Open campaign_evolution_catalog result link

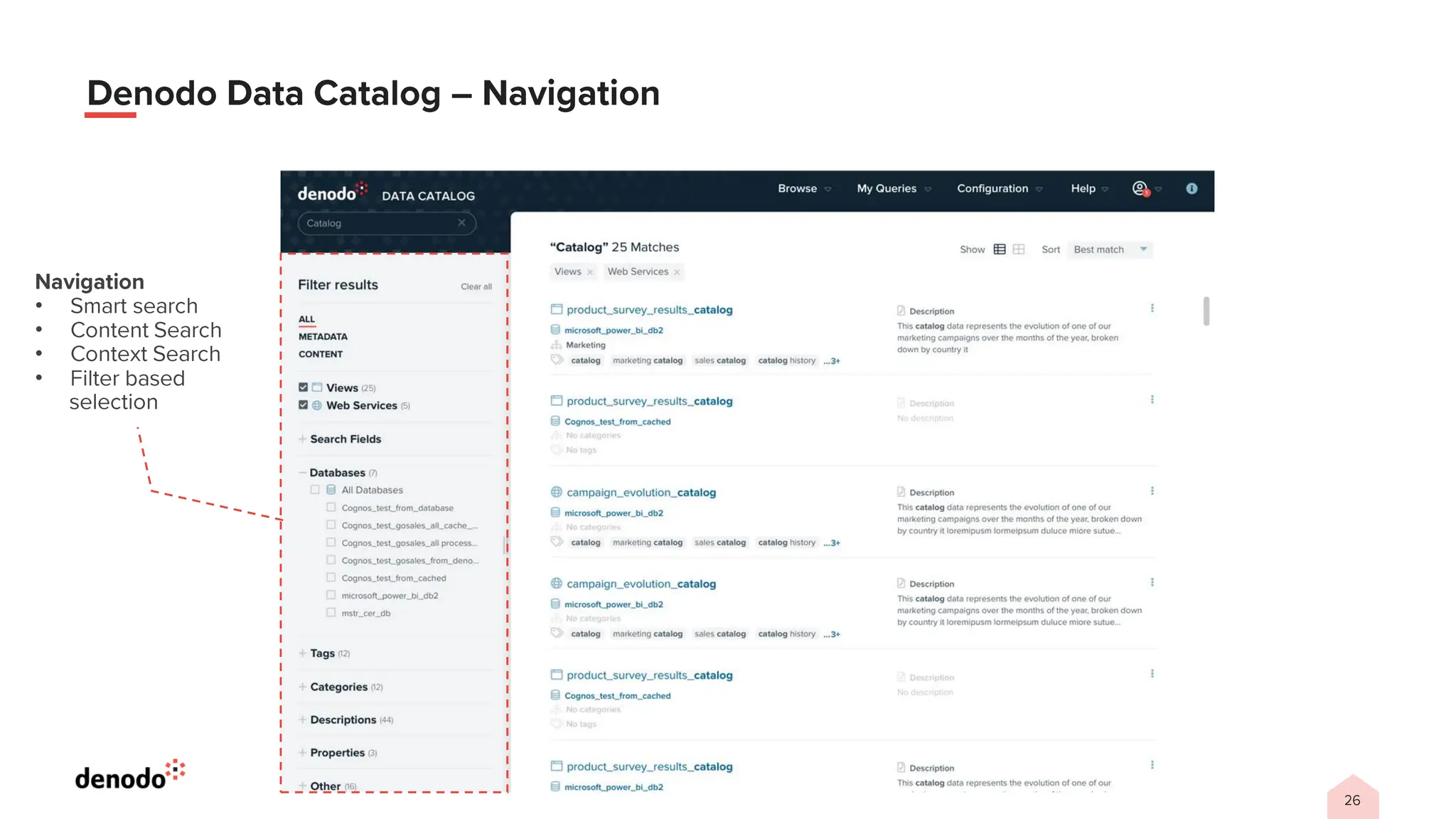(x=641, y=493)
